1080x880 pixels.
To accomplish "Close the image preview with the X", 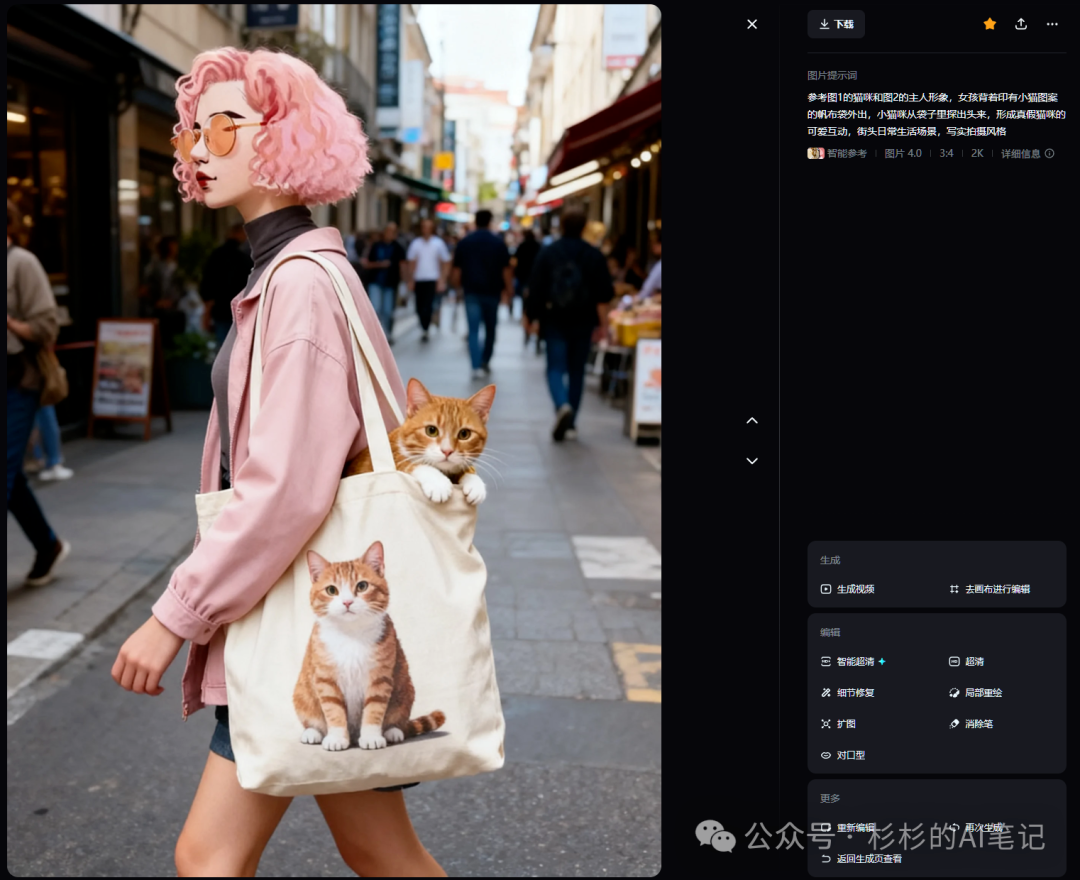I will [x=752, y=24].
